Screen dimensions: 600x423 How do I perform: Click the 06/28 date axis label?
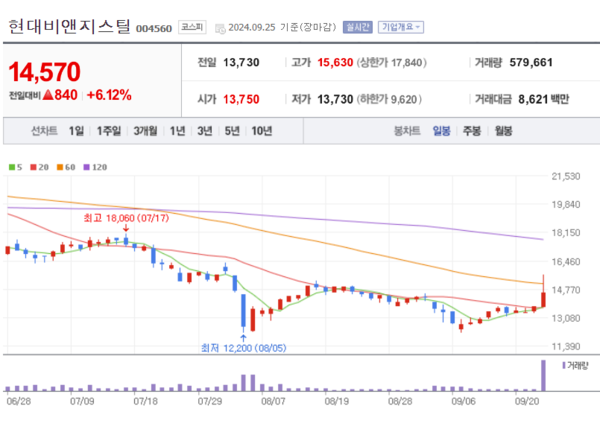19,402
